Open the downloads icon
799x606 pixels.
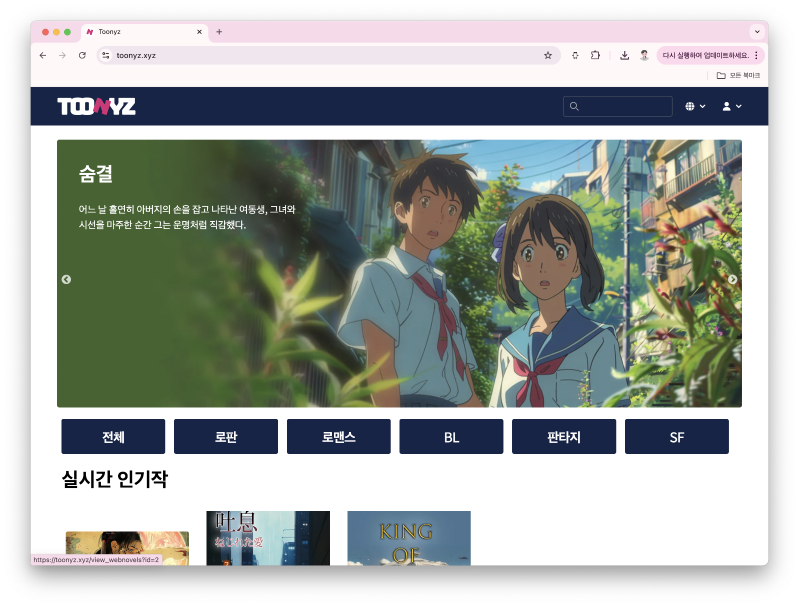coord(624,56)
